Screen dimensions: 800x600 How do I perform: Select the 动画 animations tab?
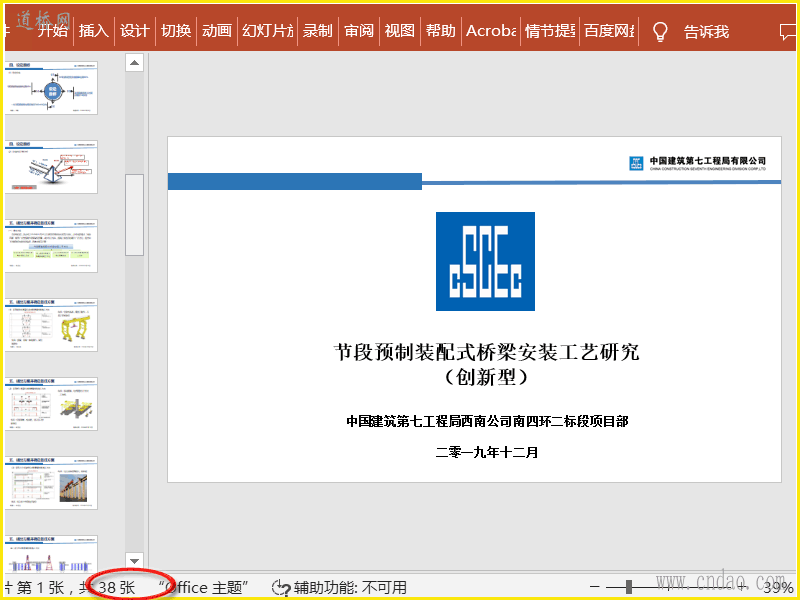(x=217, y=31)
